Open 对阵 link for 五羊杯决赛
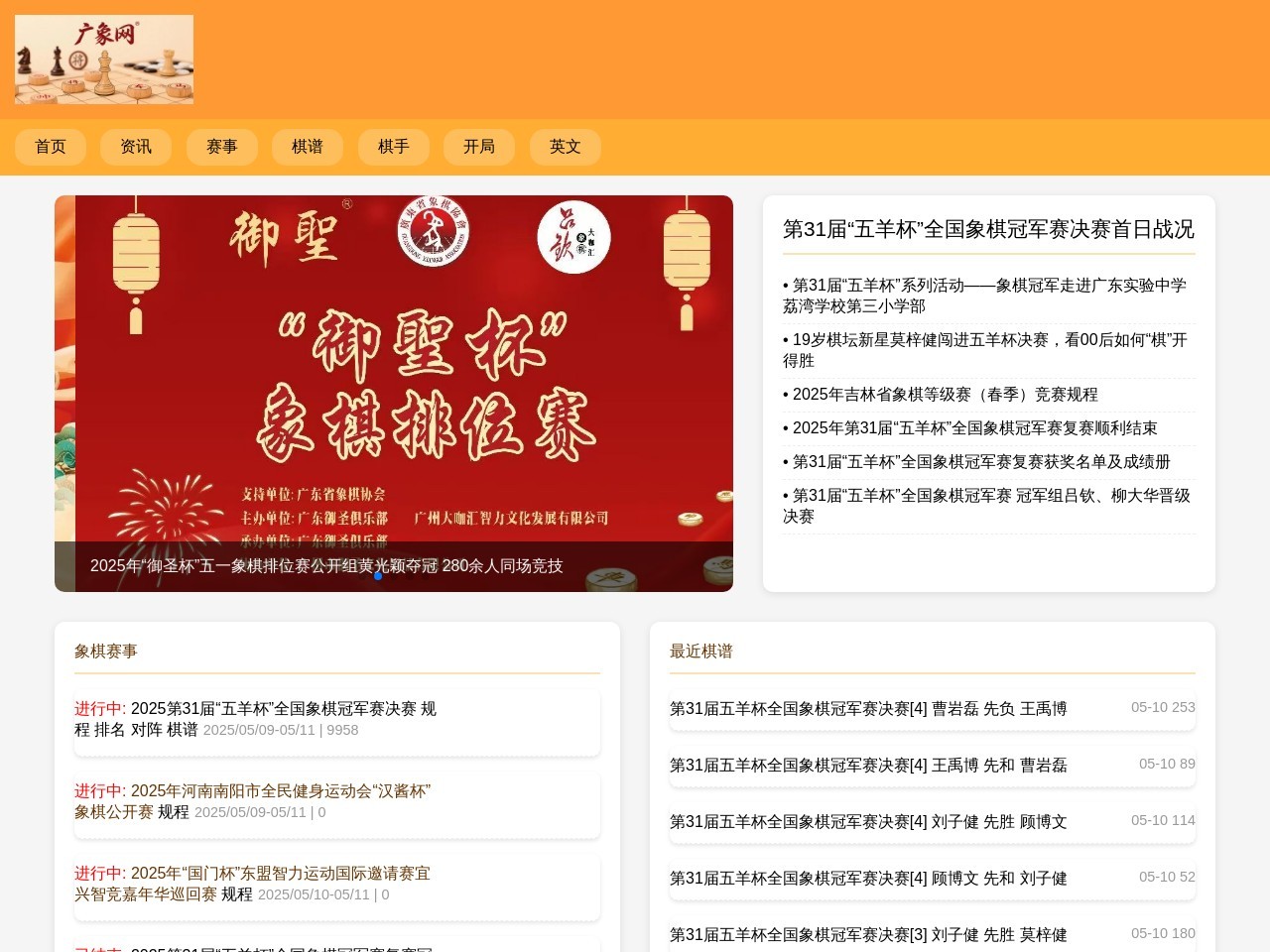This screenshot has width=1270, height=952. pos(146,730)
